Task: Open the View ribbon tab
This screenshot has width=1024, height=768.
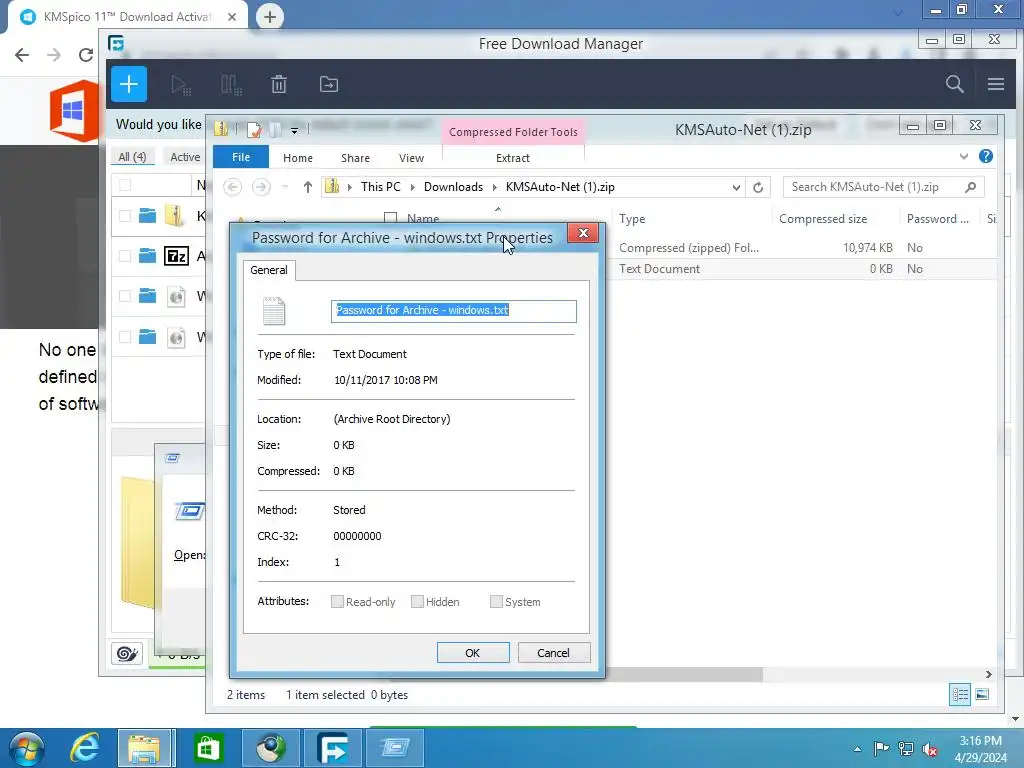Action: coord(411,158)
